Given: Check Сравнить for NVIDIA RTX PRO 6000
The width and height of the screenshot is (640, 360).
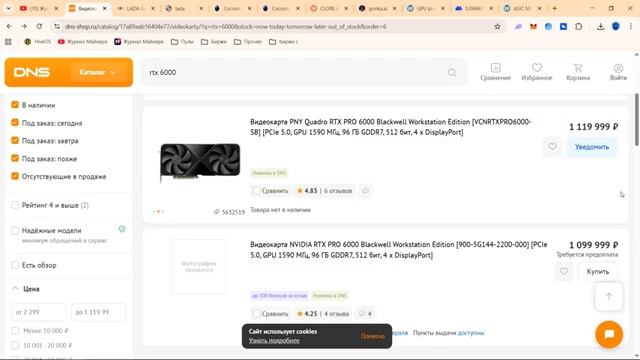Looking at the screenshot, I should (256, 313).
